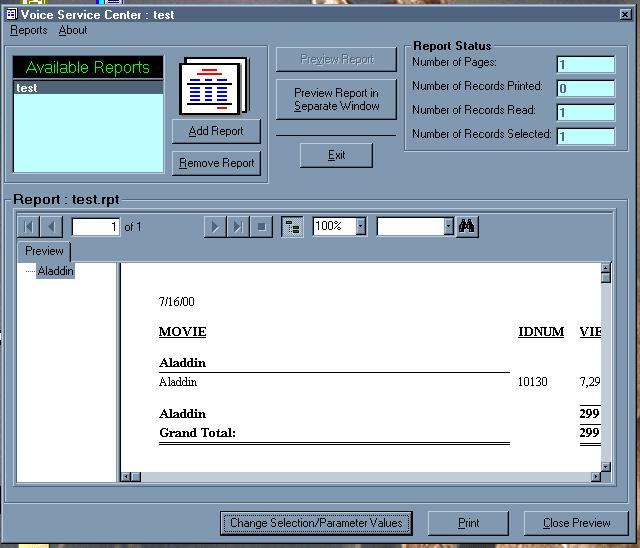Toggle group tree view
Viewport: 640px width, 548px height.
(292, 226)
